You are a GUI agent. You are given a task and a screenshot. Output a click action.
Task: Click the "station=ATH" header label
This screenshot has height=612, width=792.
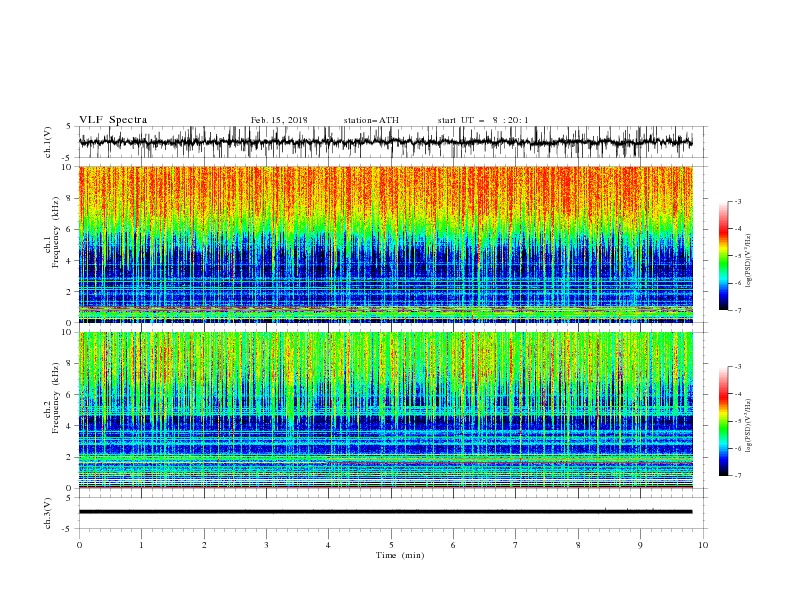(371, 120)
